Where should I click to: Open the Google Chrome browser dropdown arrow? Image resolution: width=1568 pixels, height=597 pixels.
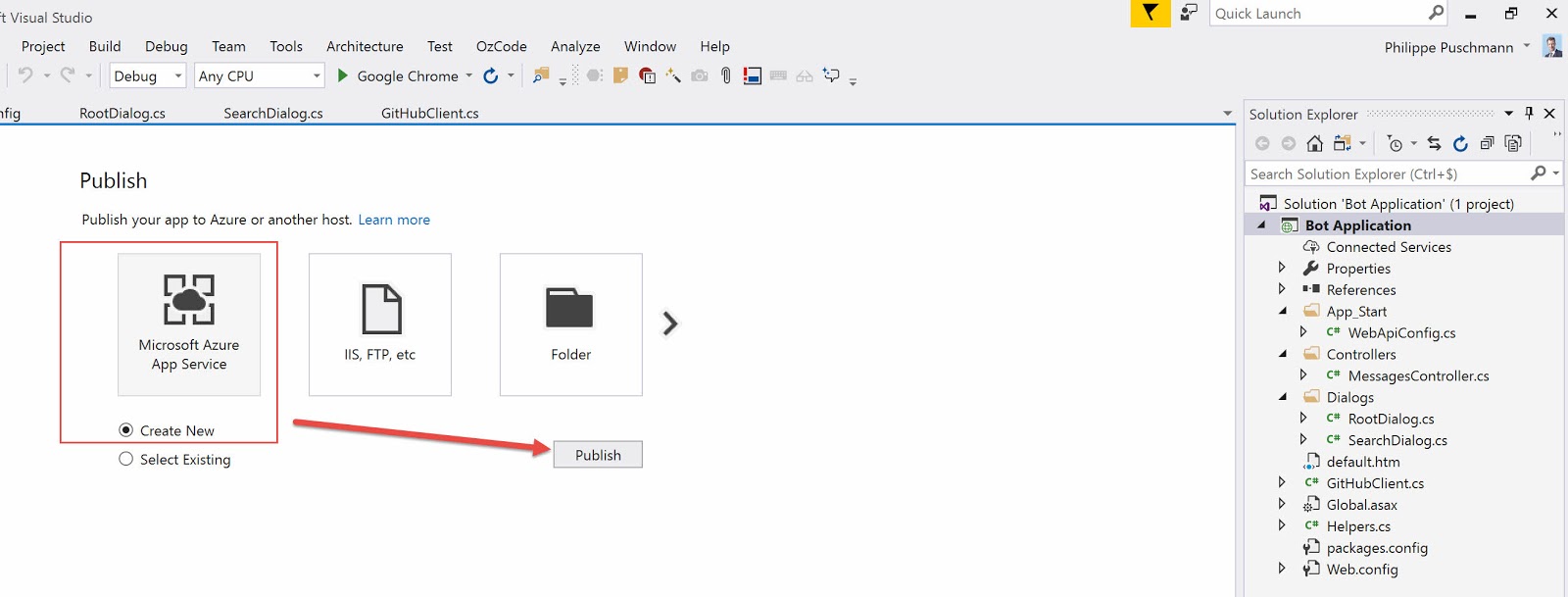(469, 75)
